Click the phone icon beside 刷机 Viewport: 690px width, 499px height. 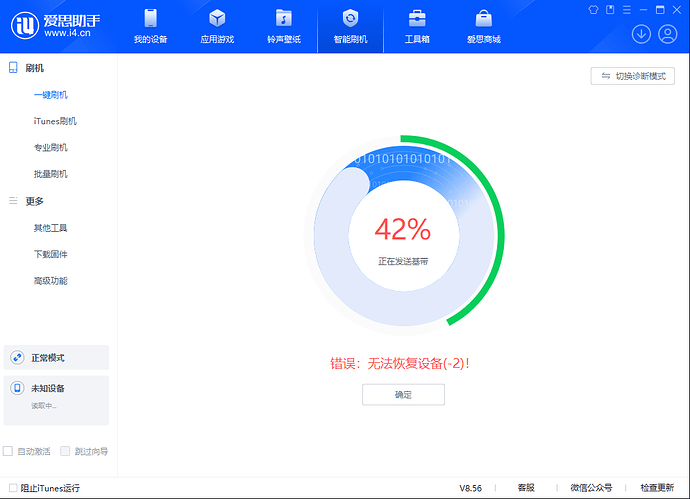(x=13, y=68)
